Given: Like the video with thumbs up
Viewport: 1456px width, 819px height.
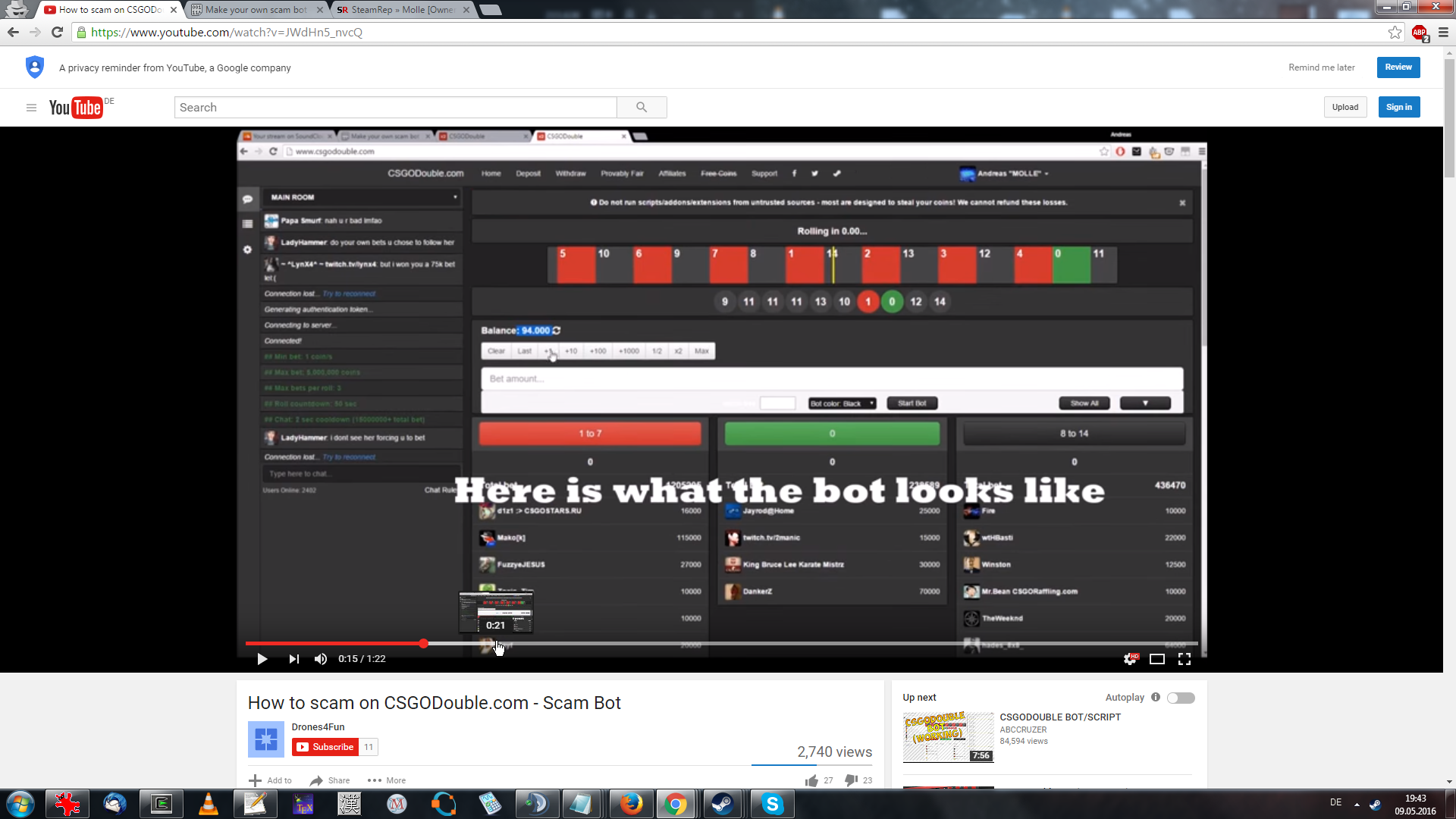Looking at the screenshot, I should coord(812,780).
